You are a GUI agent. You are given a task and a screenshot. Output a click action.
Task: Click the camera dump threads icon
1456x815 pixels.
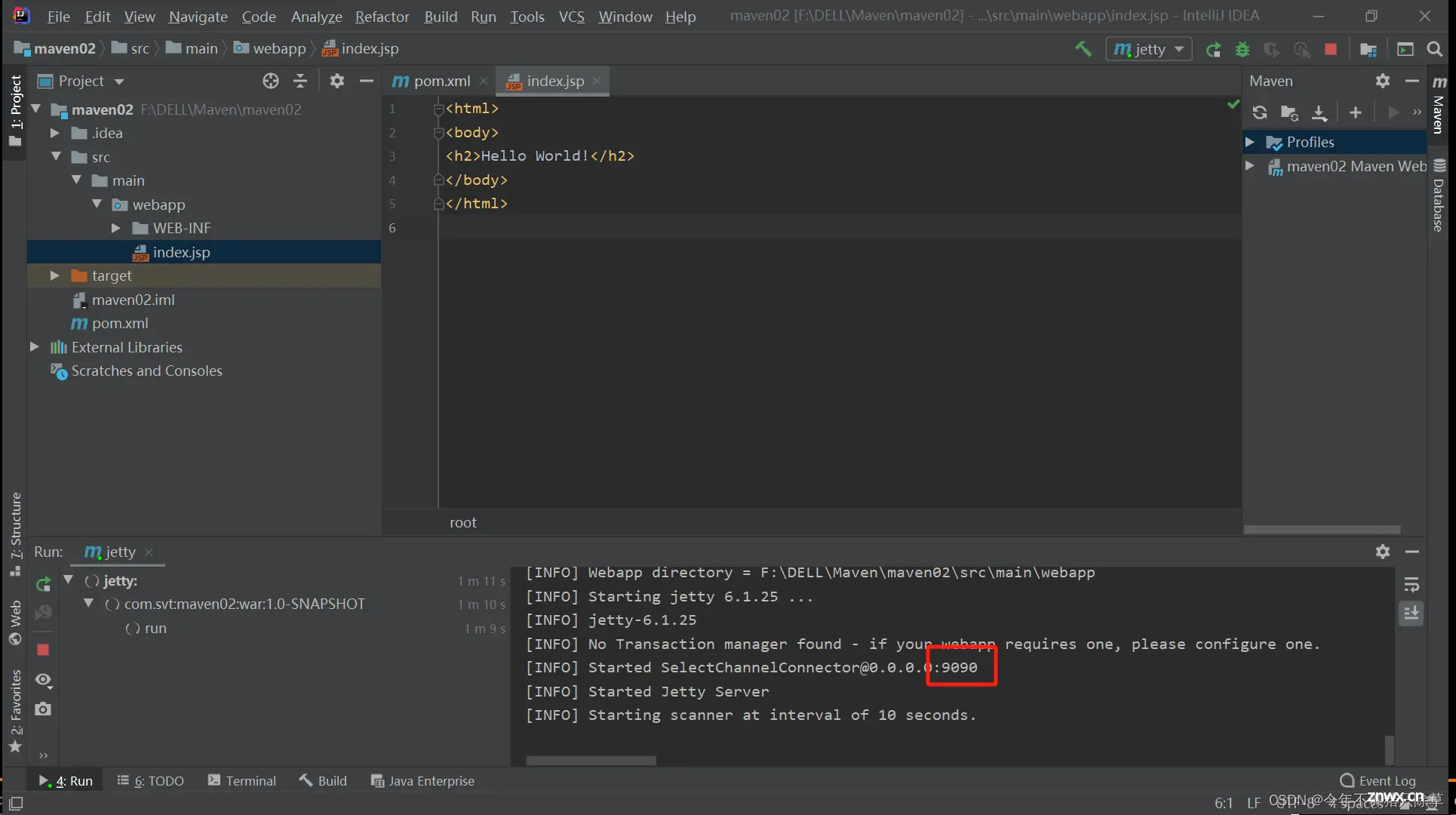point(44,709)
